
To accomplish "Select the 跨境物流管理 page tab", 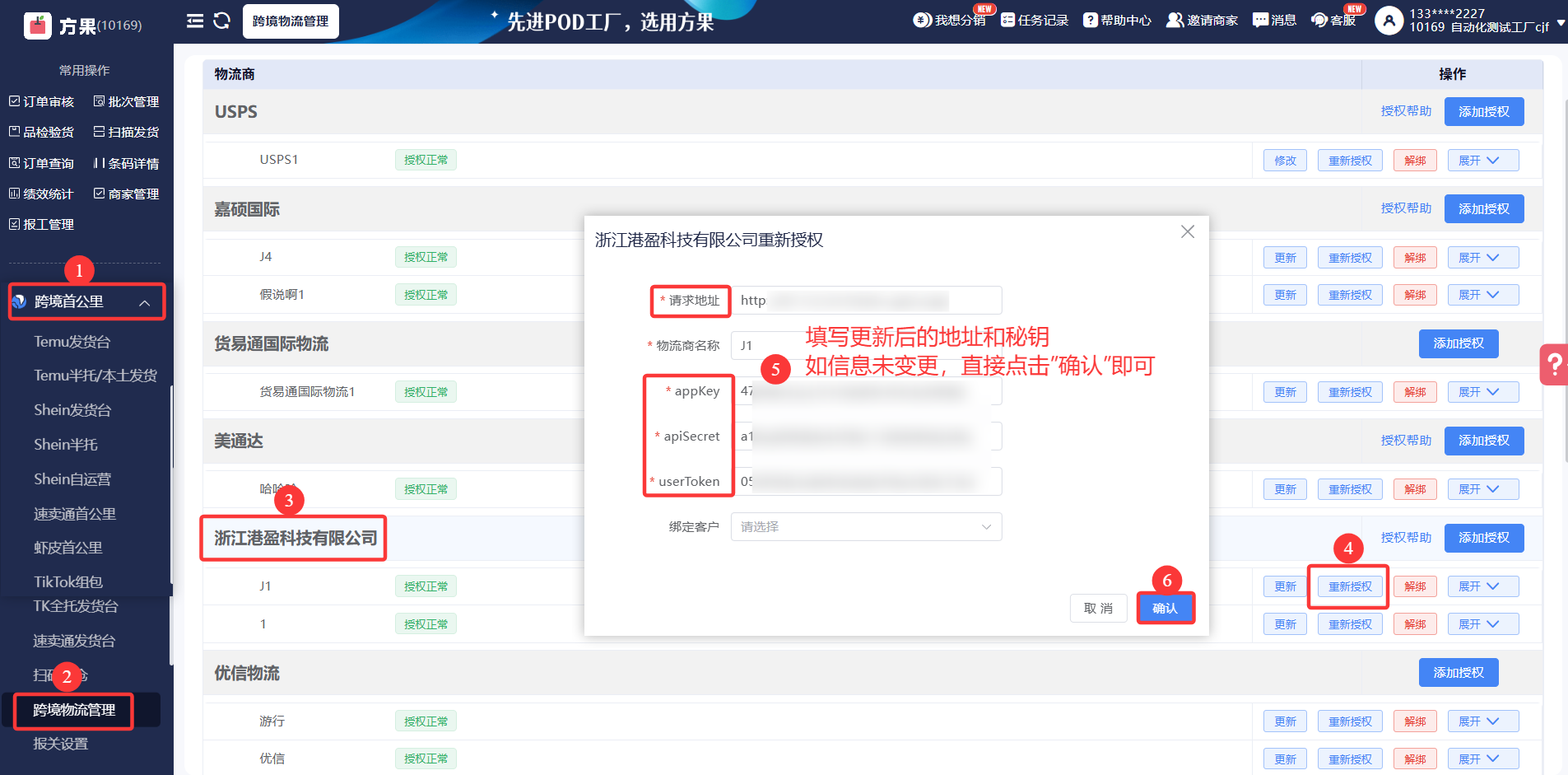I will (291, 21).
